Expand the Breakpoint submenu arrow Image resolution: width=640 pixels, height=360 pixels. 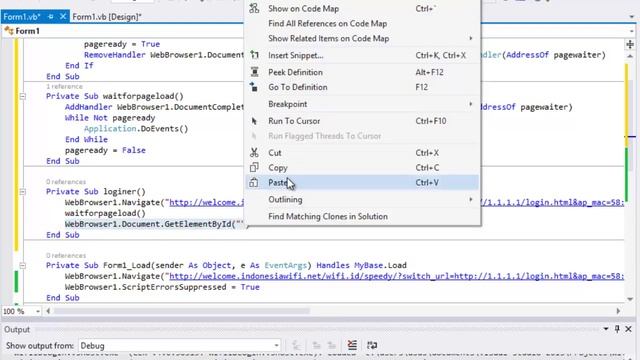[471, 104]
